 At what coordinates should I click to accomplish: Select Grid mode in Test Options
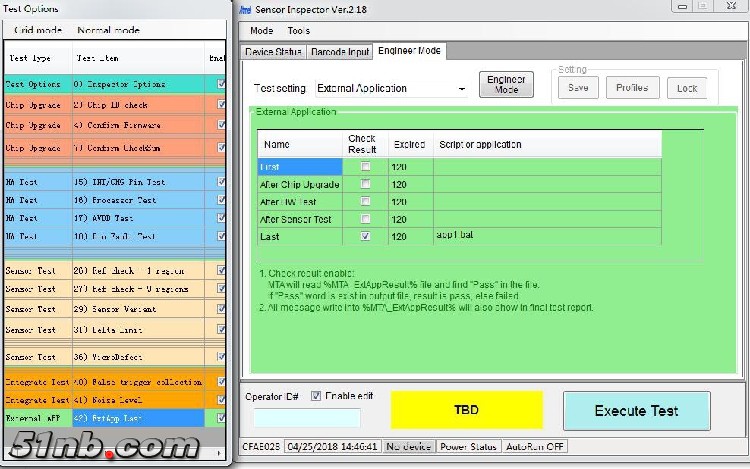38,30
